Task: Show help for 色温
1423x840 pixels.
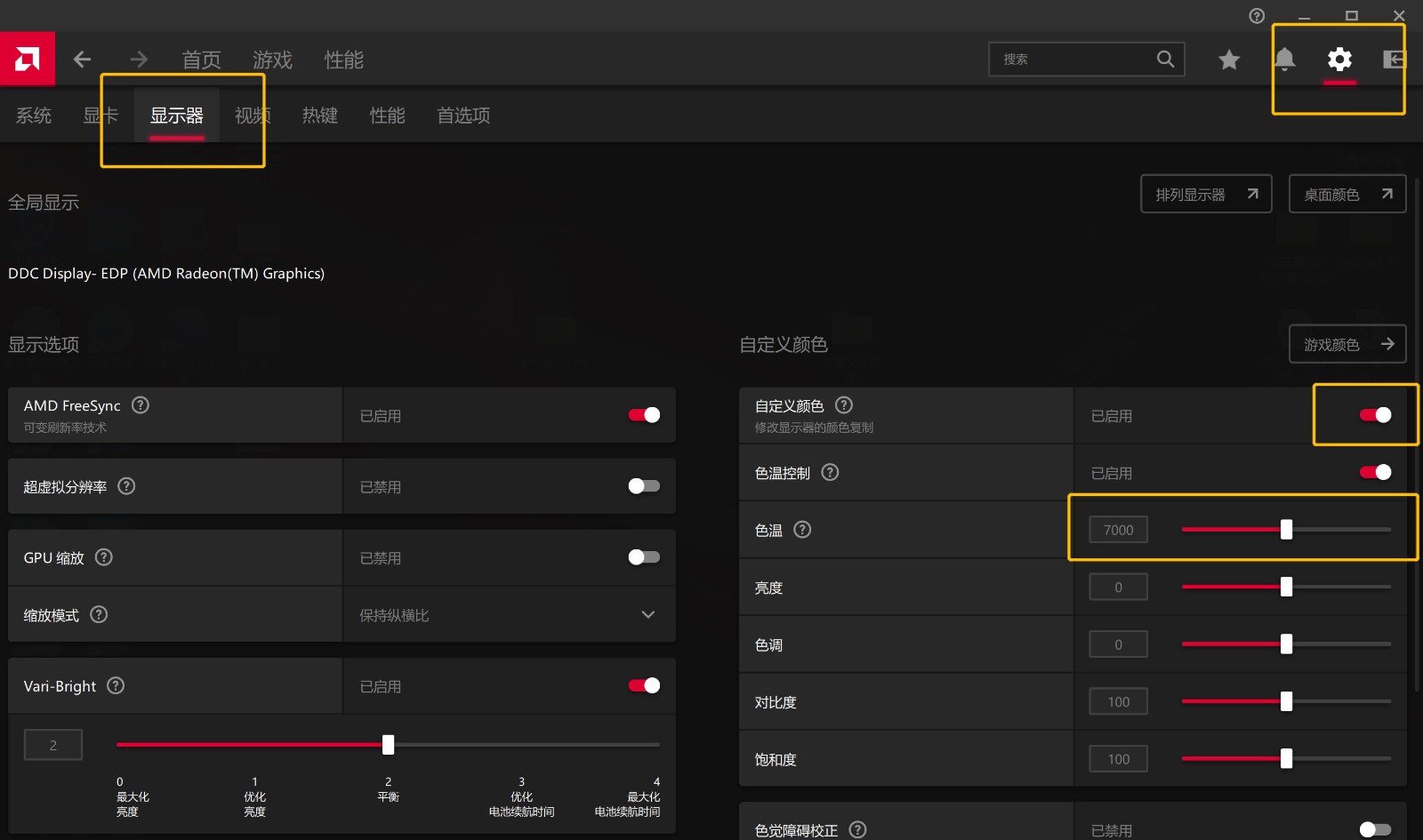Action: point(802,530)
